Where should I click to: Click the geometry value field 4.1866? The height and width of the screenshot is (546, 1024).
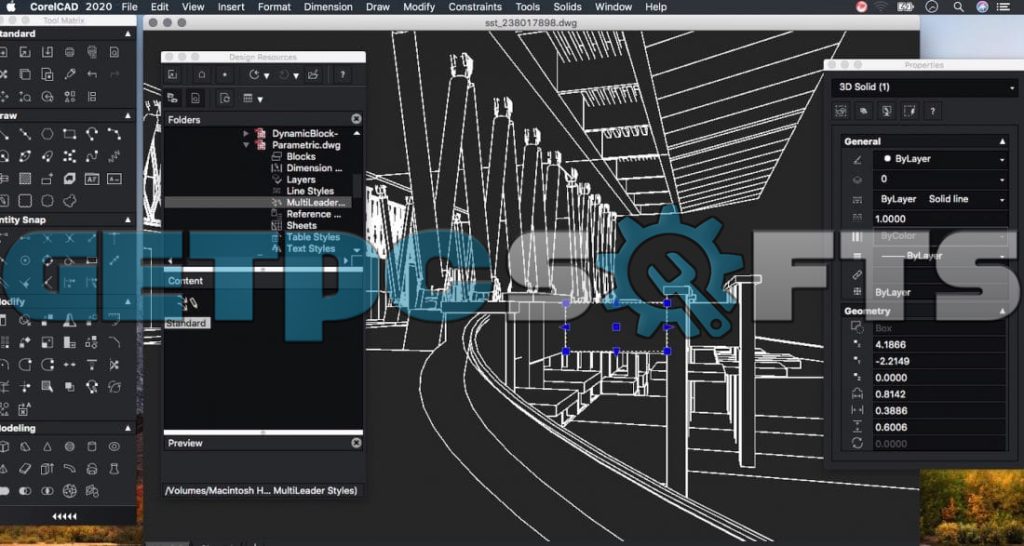(x=940, y=344)
